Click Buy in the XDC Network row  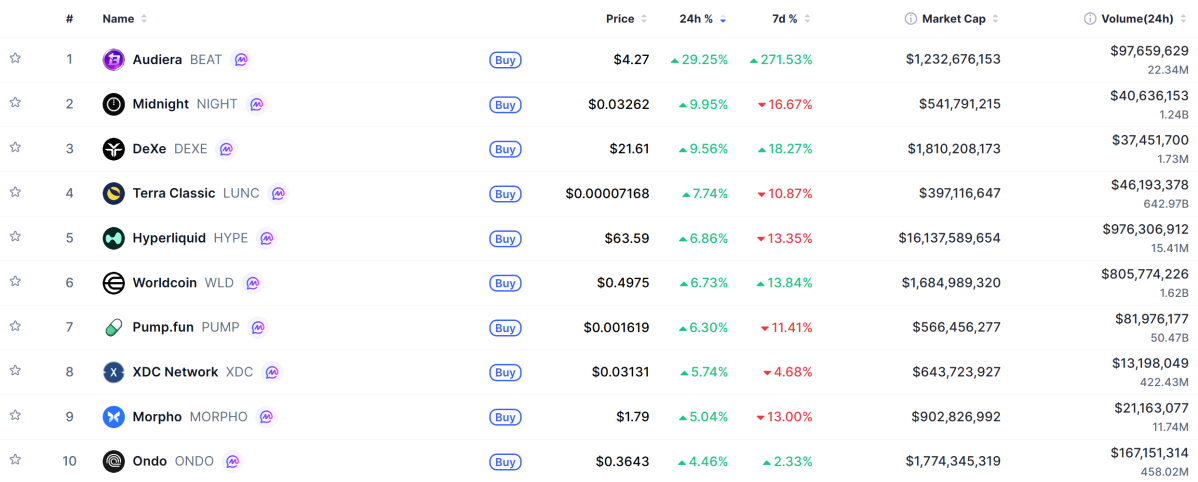[505, 373]
